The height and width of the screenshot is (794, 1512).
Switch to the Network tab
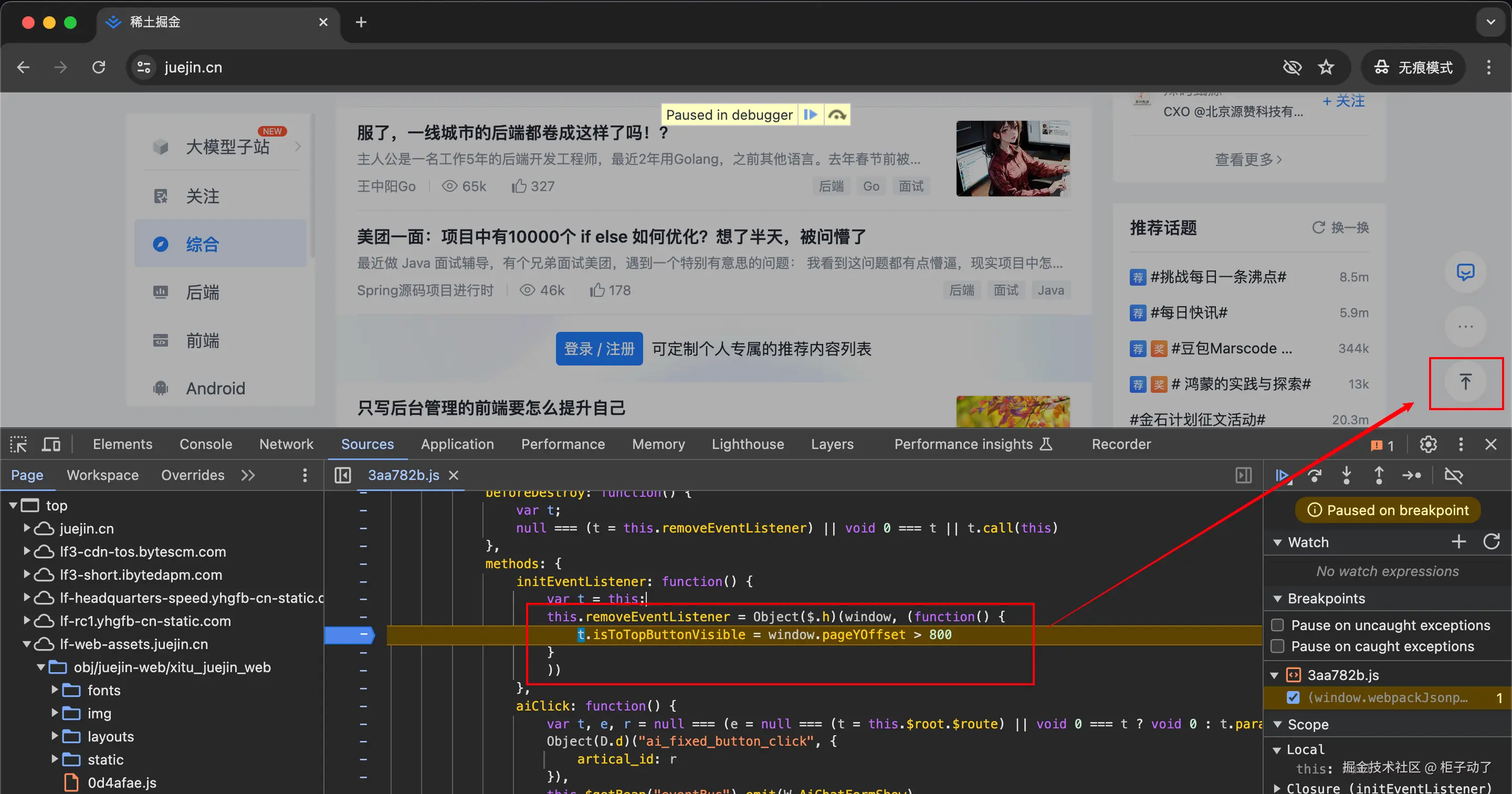tap(286, 445)
